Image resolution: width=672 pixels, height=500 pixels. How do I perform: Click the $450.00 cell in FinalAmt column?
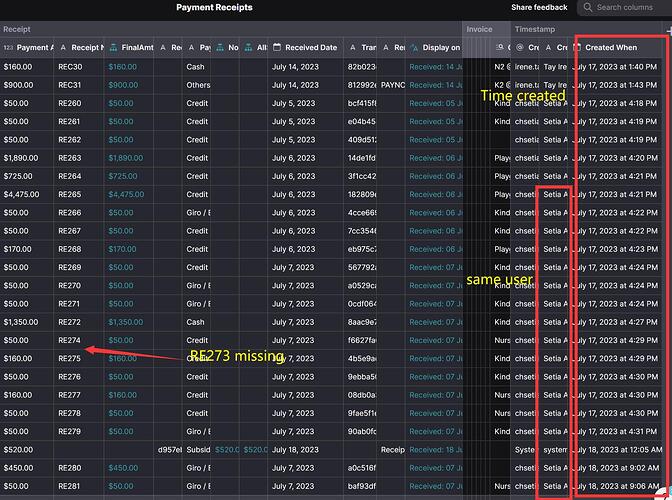click(129, 468)
